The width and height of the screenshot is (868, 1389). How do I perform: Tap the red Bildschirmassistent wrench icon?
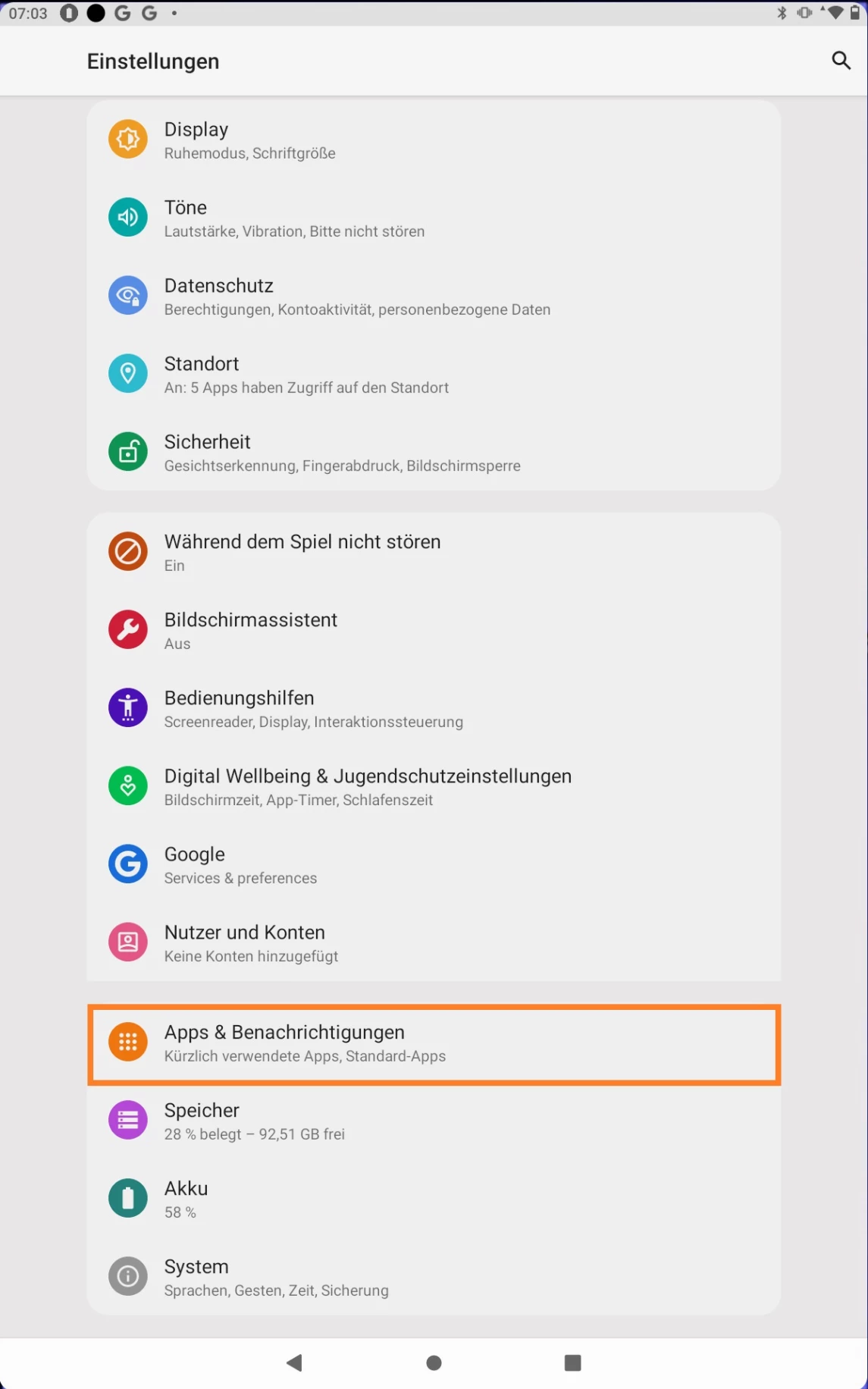click(x=128, y=630)
